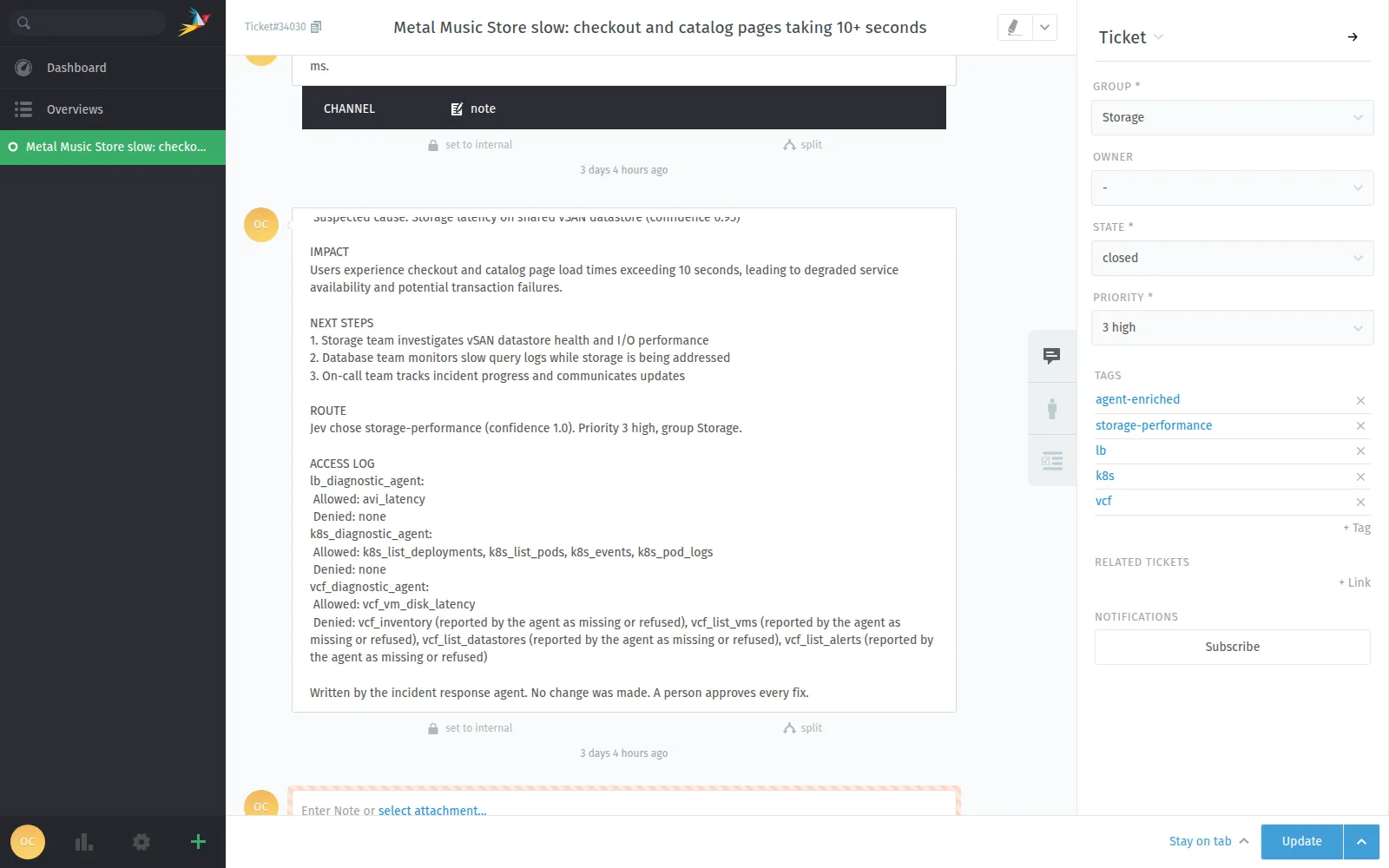The image size is (1389, 868).
Task: Open the Priority dropdown showing 3 high
Action: coord(1232,327)
